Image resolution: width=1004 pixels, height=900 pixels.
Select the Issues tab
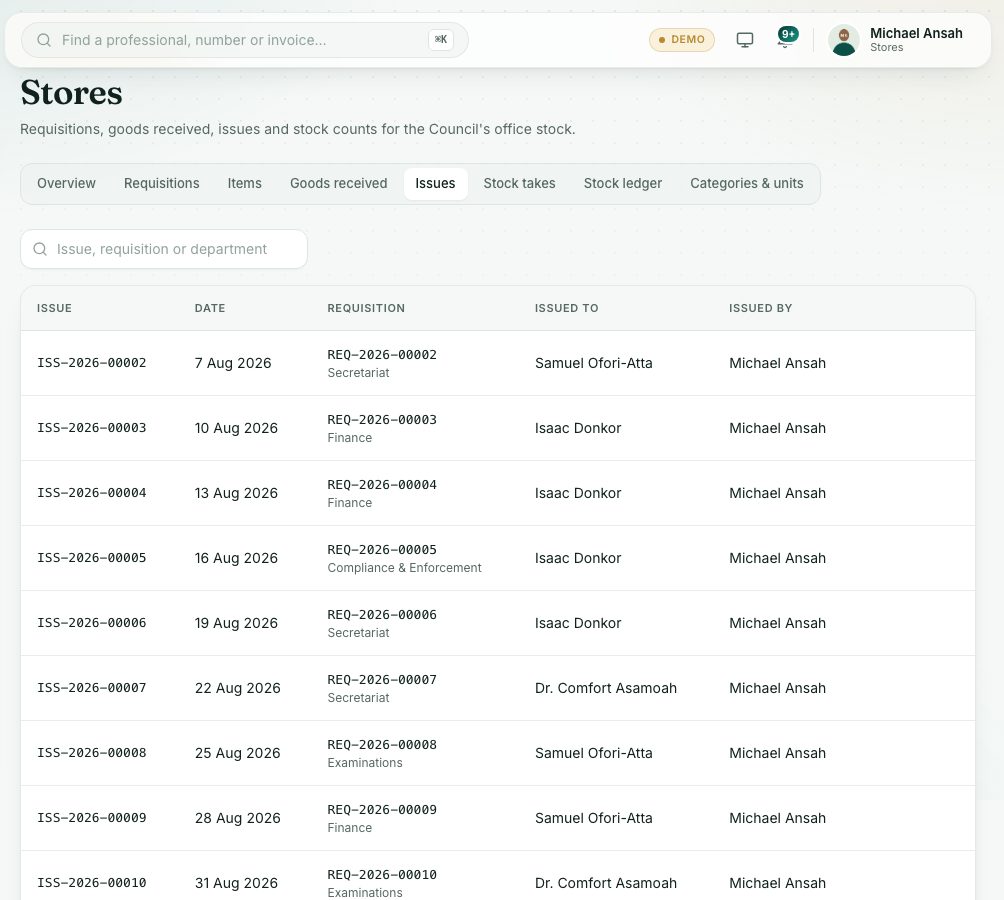(x=435, y=184)
